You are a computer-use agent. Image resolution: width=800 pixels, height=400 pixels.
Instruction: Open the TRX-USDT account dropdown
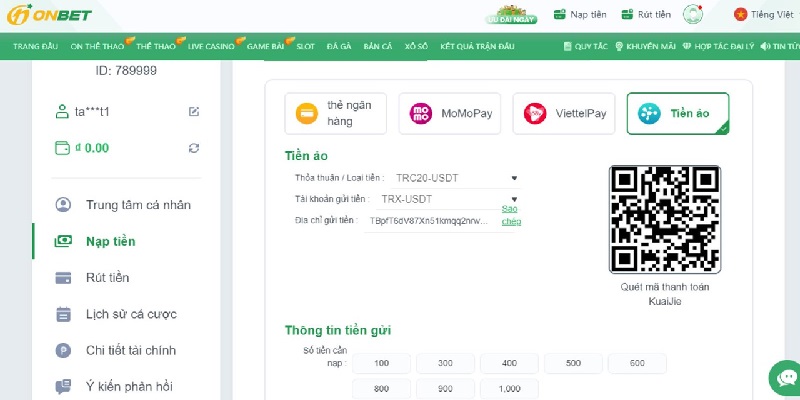point(449,199)
